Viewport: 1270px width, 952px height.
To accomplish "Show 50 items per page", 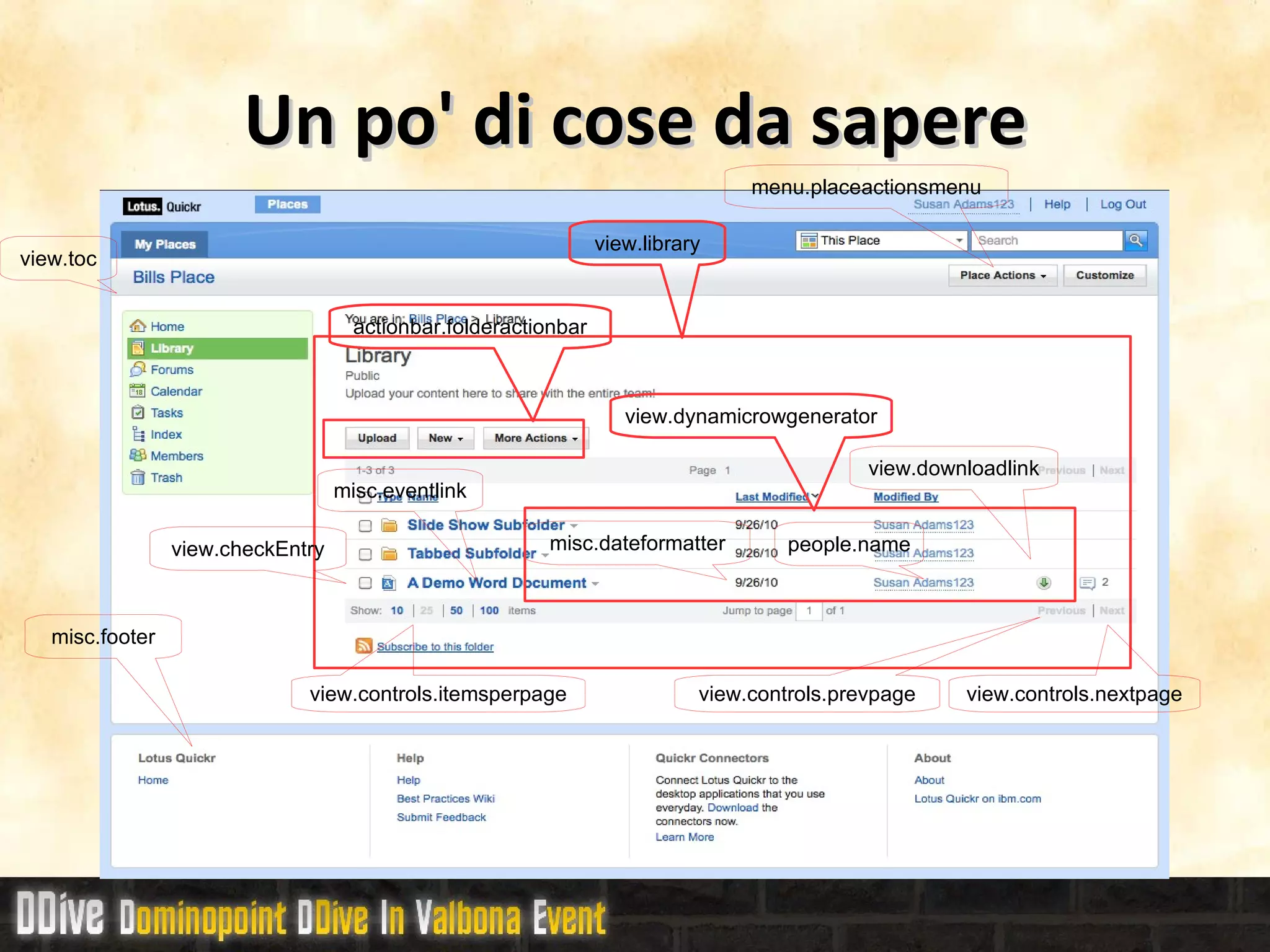I will tap(456, 610).
